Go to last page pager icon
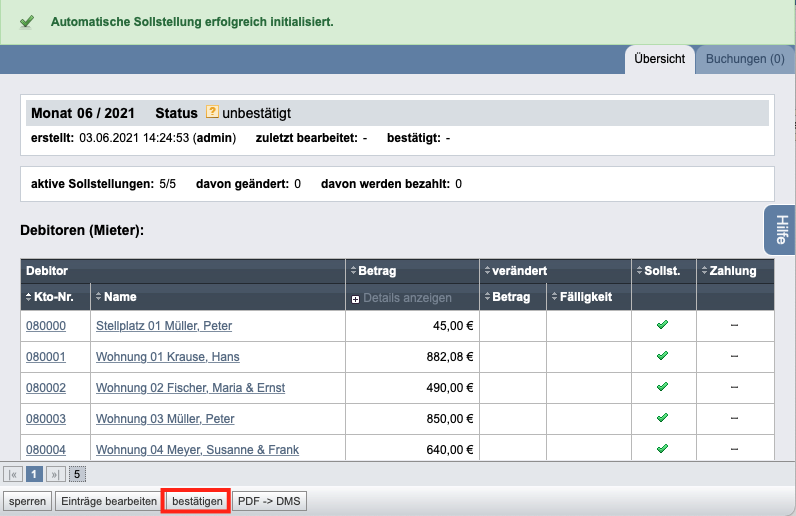This screenshot has height=516, width=796. click(55, 474)
